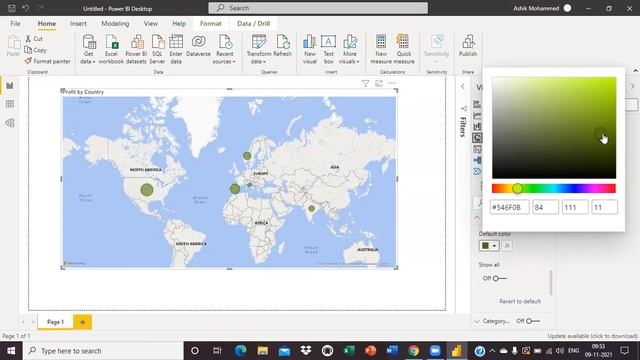Switch to Report view in left sidebar

coord(10,86)
